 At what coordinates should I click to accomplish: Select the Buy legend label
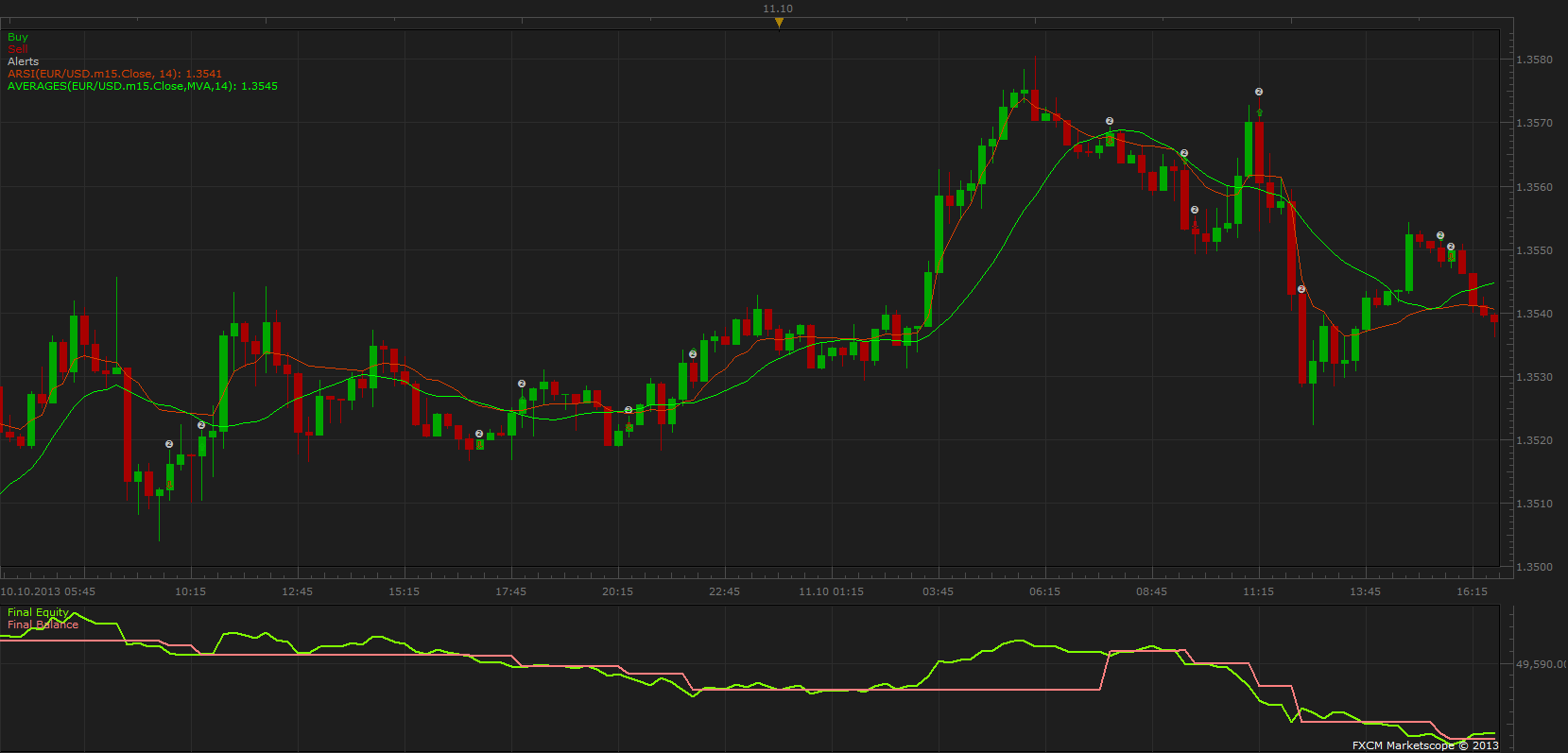point(18,37)
